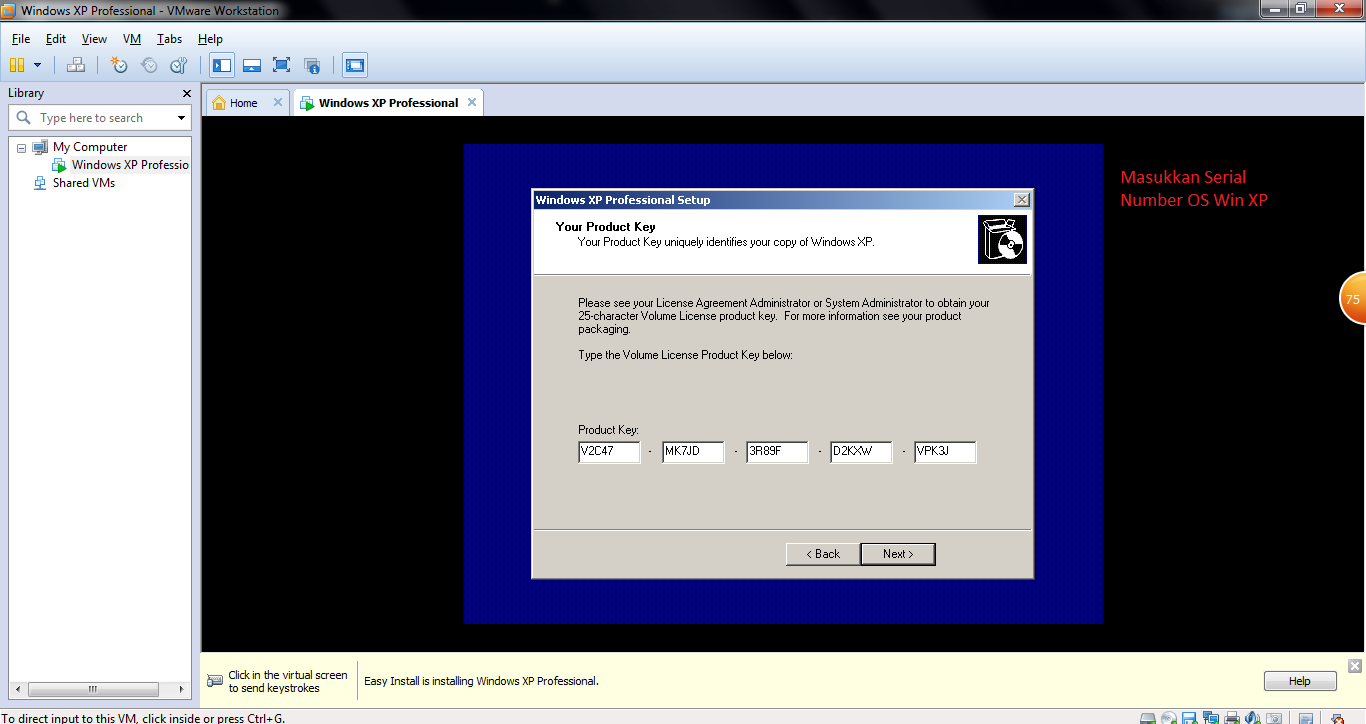1366x724 pixels.
Task: Click the fourth Product Key field D2KXW
Action: click(x=861, y=452)
